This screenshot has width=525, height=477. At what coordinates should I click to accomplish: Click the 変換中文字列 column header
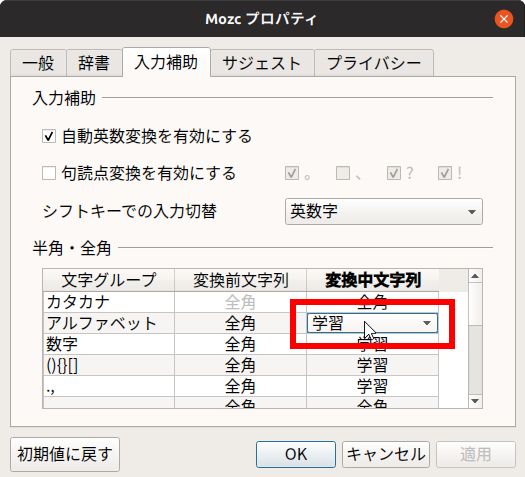pyautogui.click(x=373, y=280)
